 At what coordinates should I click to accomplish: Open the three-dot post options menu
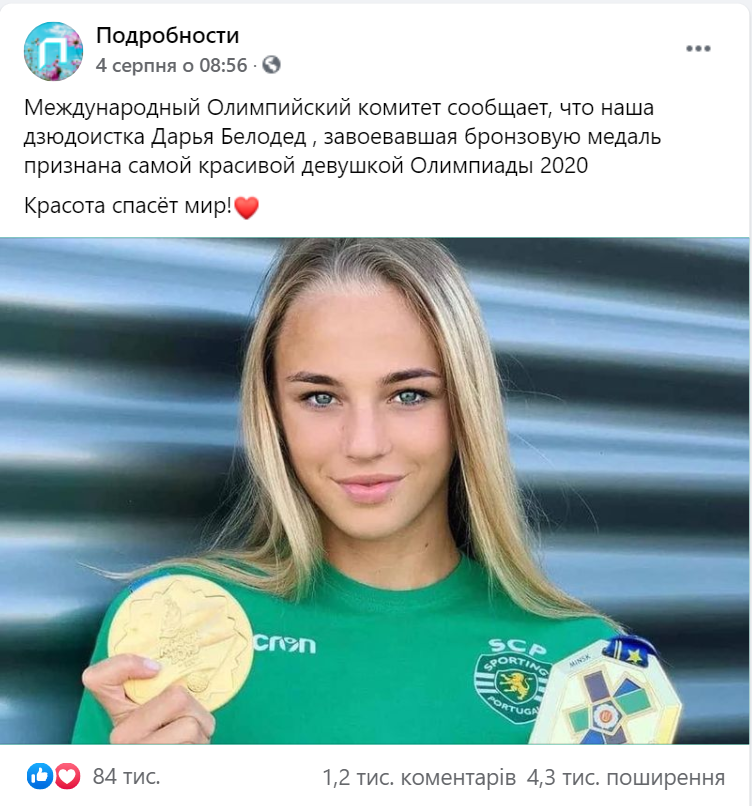tap(698, 49)
